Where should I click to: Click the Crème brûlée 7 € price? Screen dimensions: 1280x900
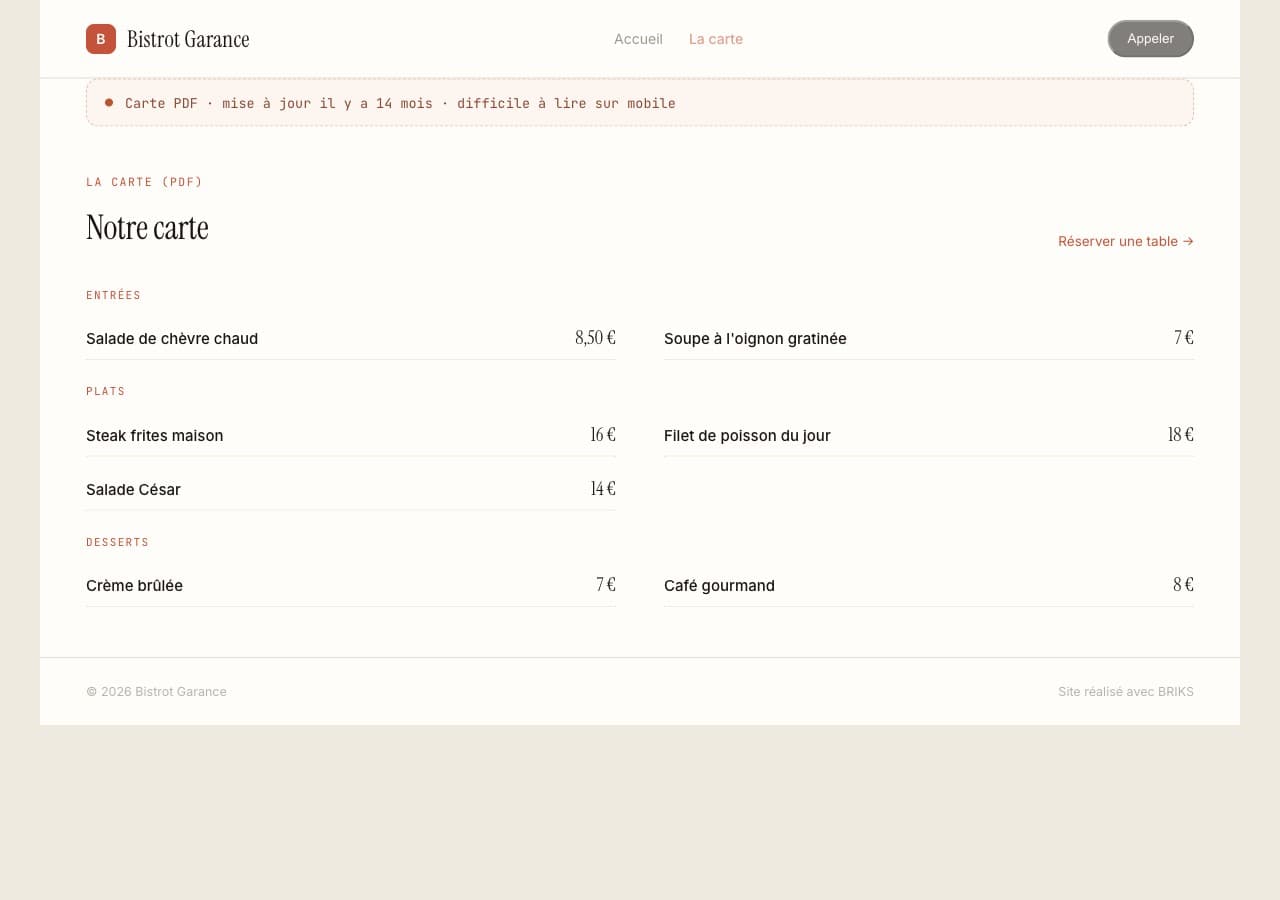tap(606, 585)
